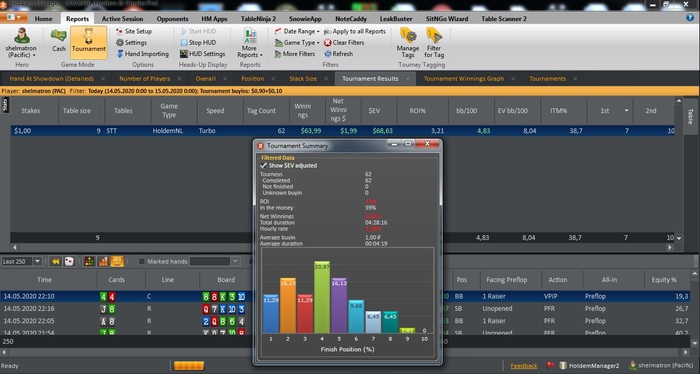The width and height of the screenshot is (700, 374).
Task: Sort hands by Equity % column
Action: pyautogui.click(x=663, y=280)
